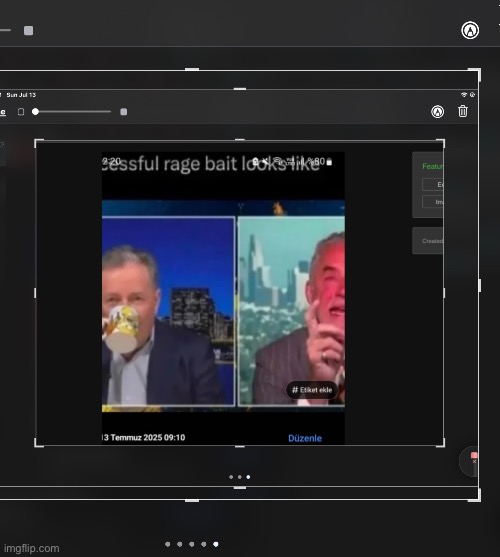Click the outer crop frame top edge handle

click(192, 69)
